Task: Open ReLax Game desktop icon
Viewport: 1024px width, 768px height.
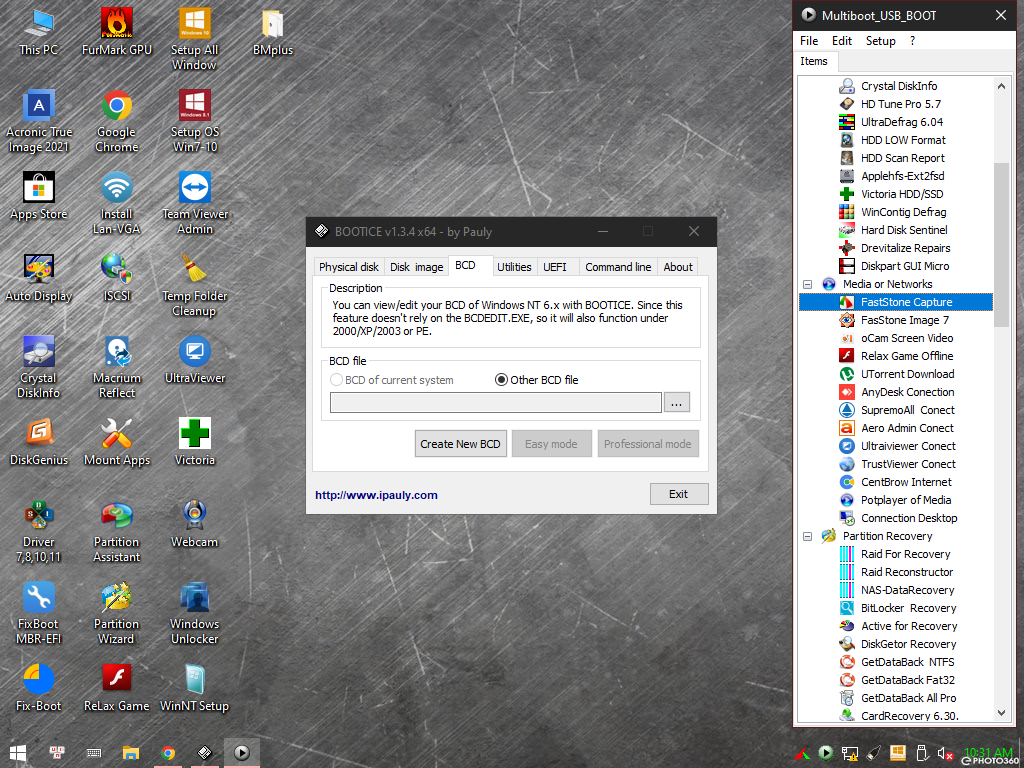Action: [x=117, y=688]
